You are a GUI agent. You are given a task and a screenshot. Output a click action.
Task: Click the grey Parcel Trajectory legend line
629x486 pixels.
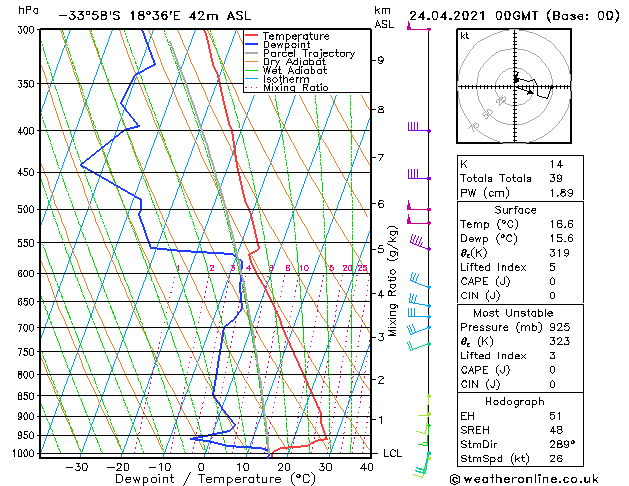coord(251,53)
